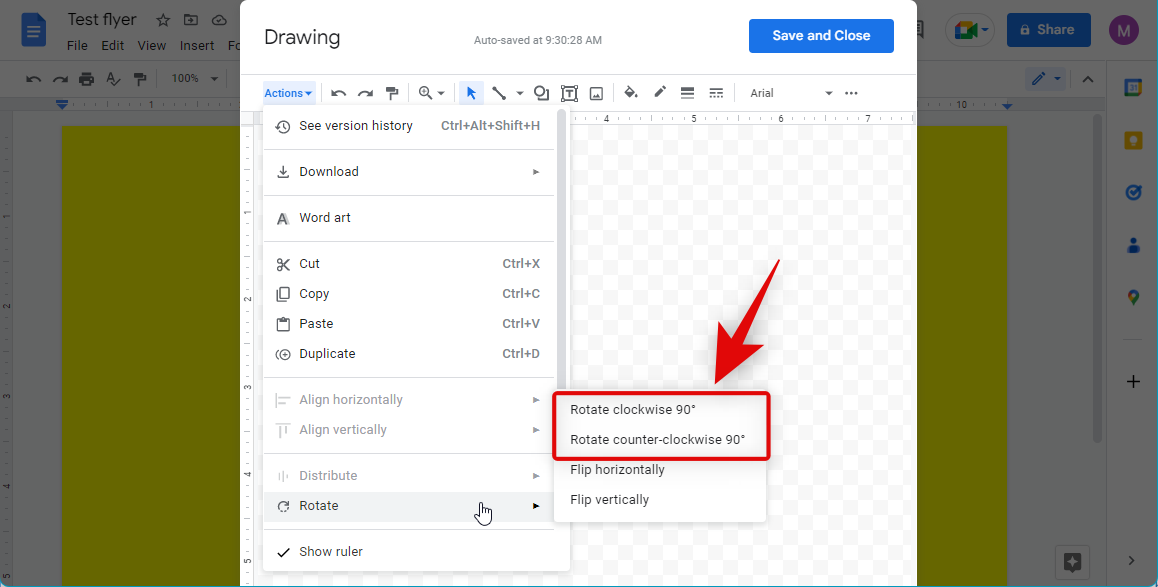Open the Border weight options
1158x587 pixels.
687,93
